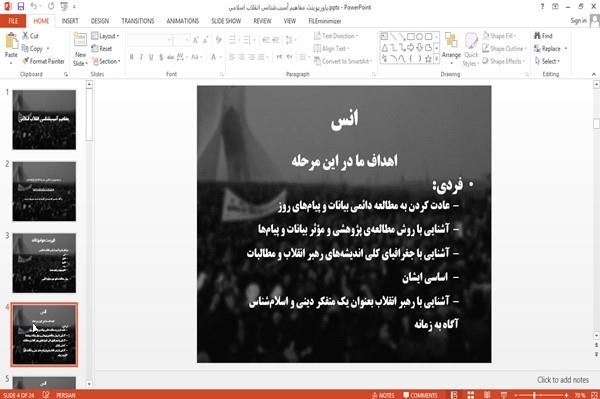Cut the selection with scissors icon

tap(30, 36)
